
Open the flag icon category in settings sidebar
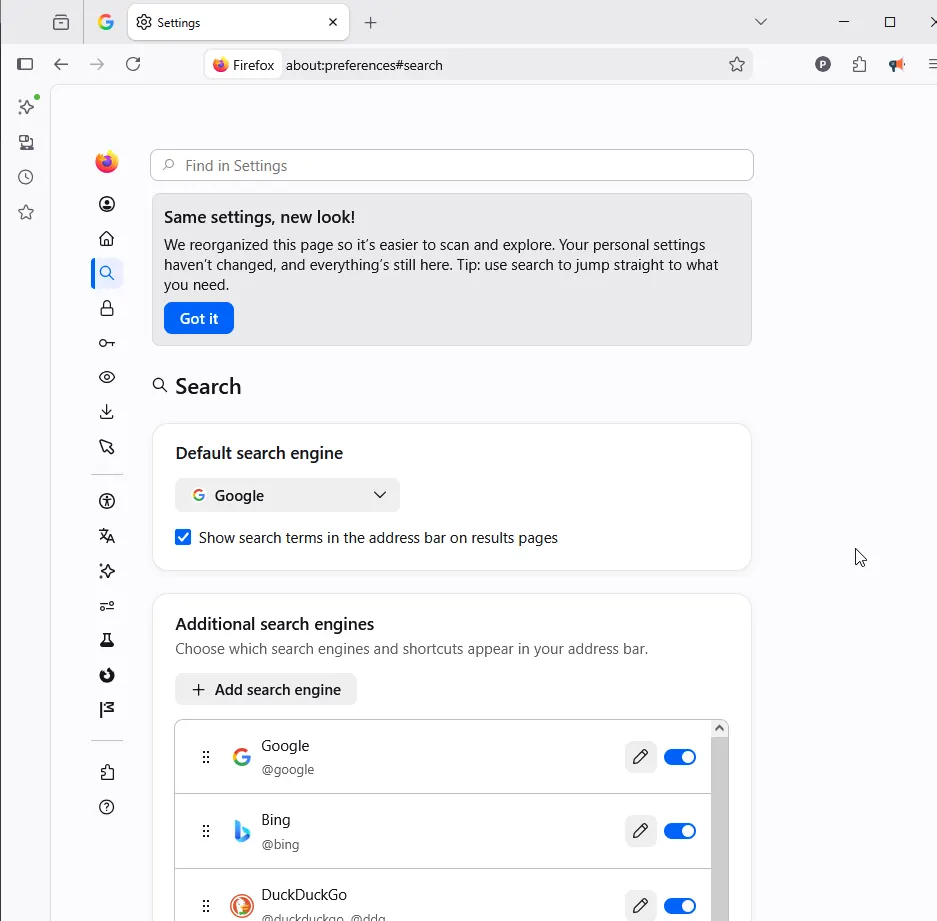107,709
